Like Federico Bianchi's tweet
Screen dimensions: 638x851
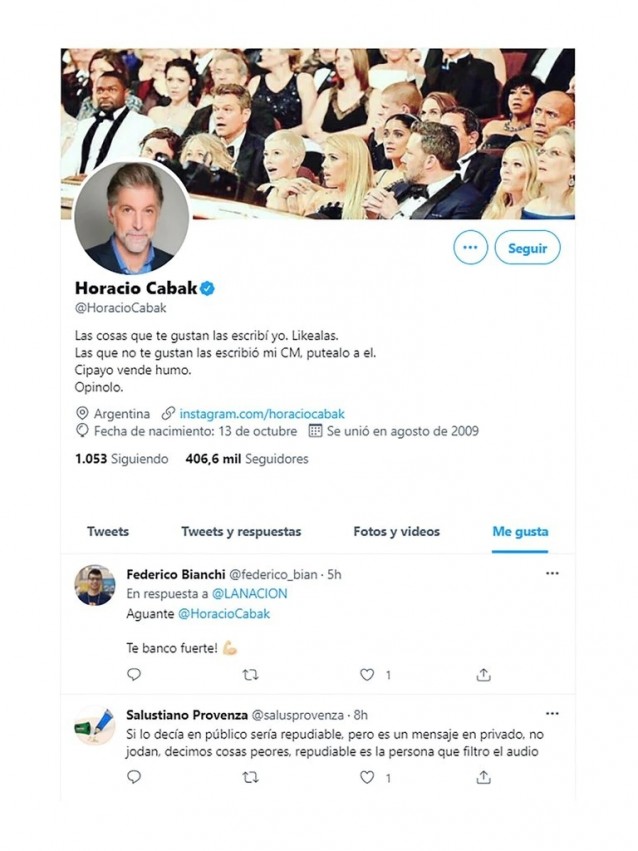tap(367, 675)
